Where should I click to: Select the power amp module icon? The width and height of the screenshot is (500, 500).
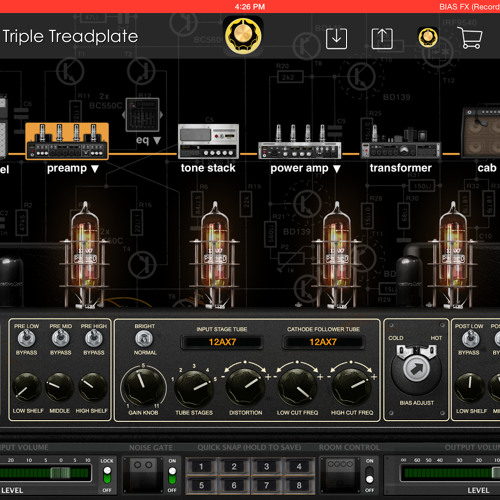pos(299,142)
